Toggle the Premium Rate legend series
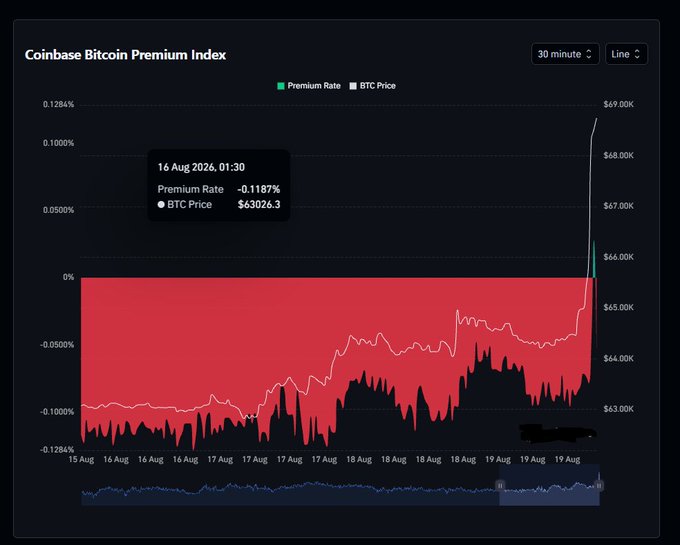This screenshot has width=680, height=545. click(309, 86)
